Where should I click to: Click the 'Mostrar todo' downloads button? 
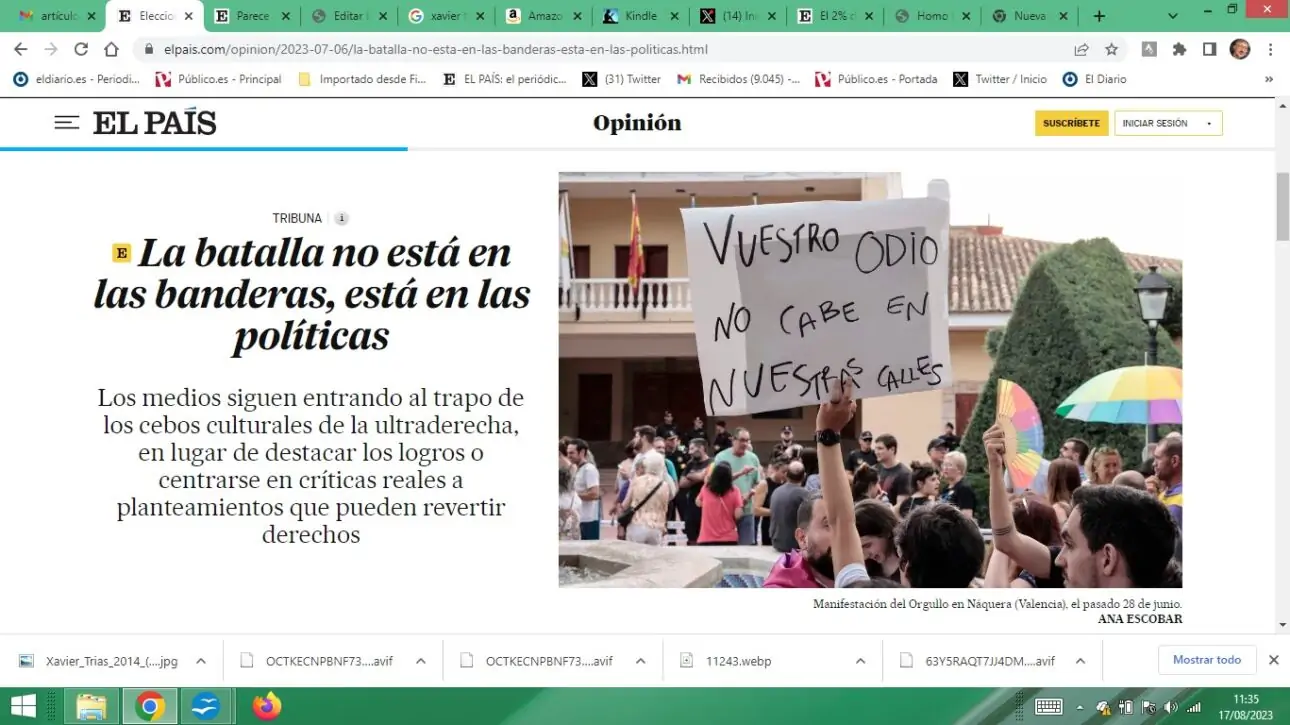(1207, 660)
